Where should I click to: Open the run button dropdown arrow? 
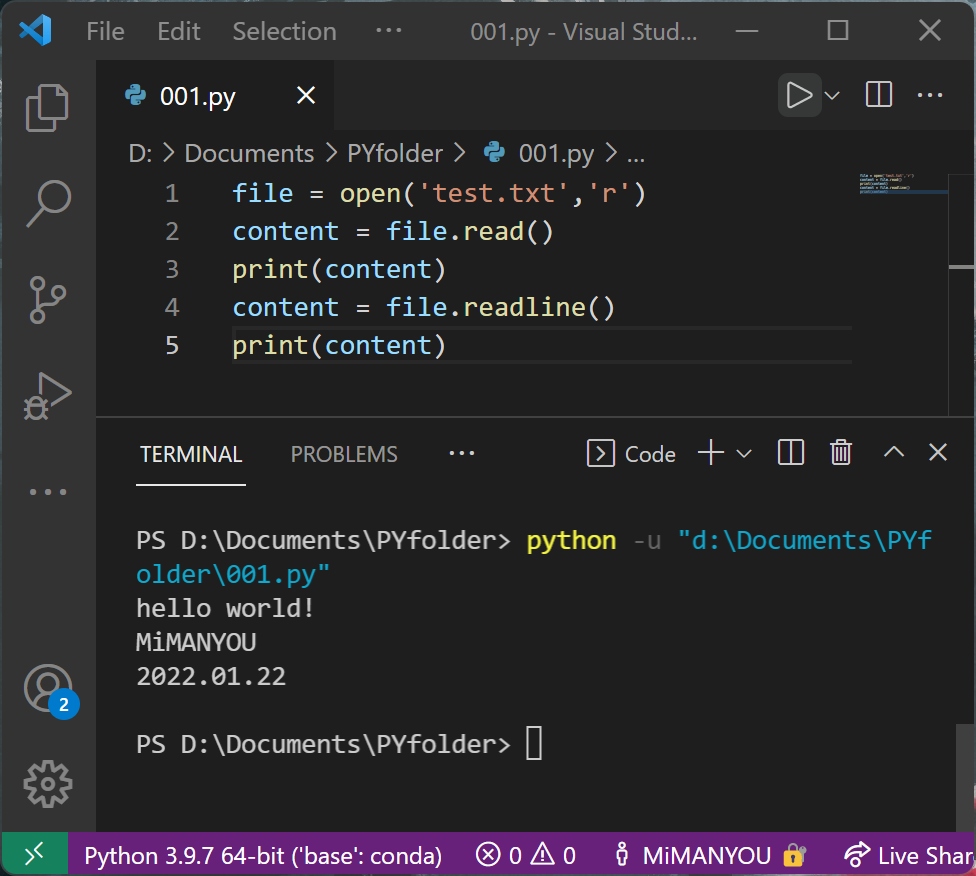(x=832, y=96)
